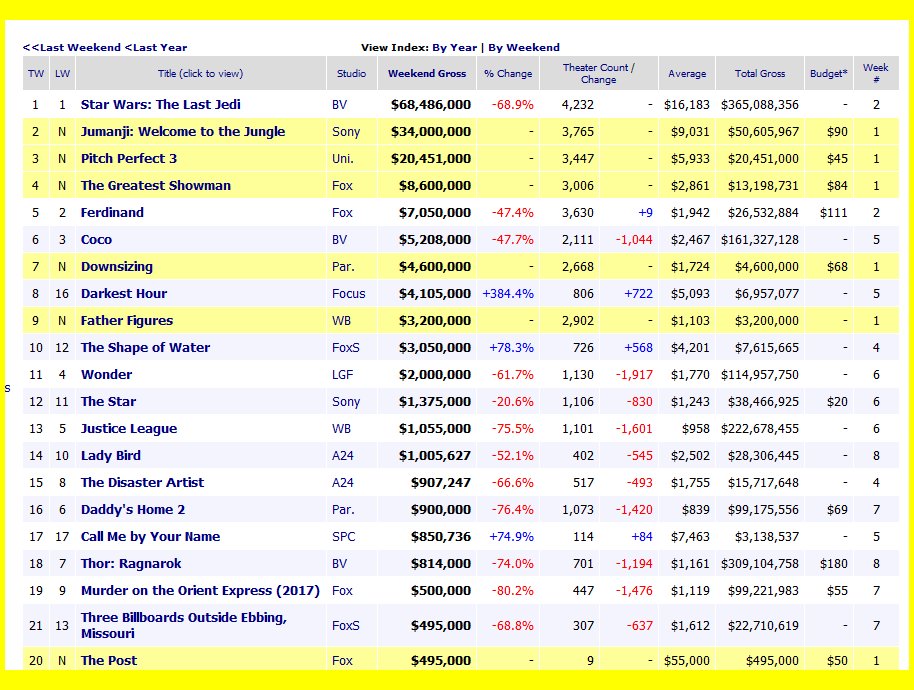Image resolution: width=914 pixels, height=690 pixels.
Task: Select the $7,463 average value
Action: point(690,537)
